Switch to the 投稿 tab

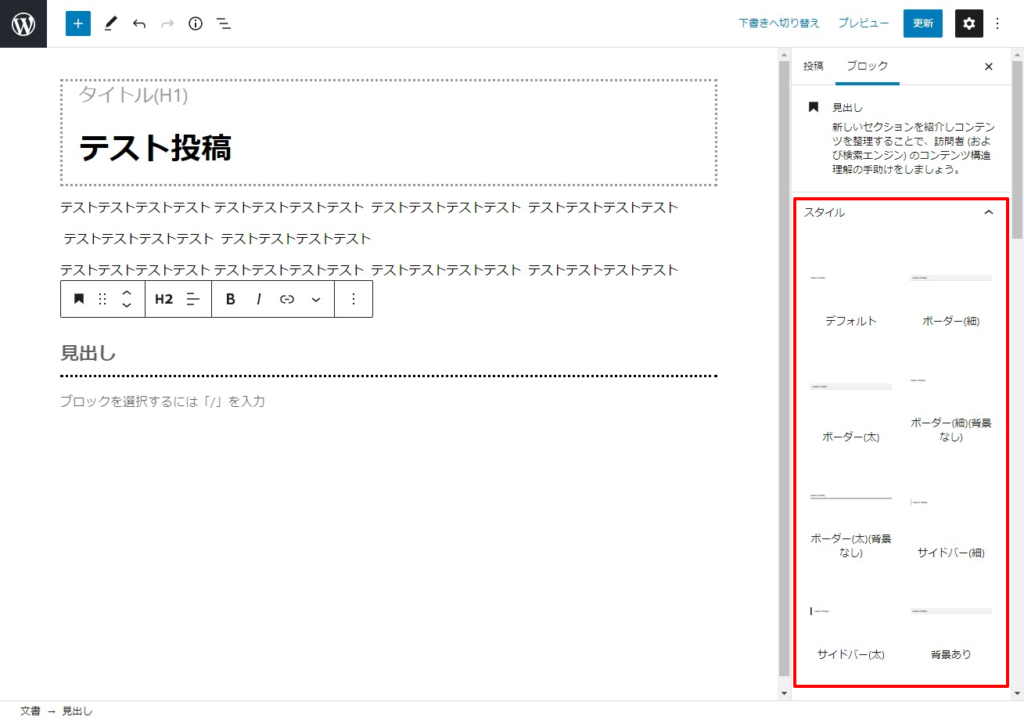pos(813,66)
